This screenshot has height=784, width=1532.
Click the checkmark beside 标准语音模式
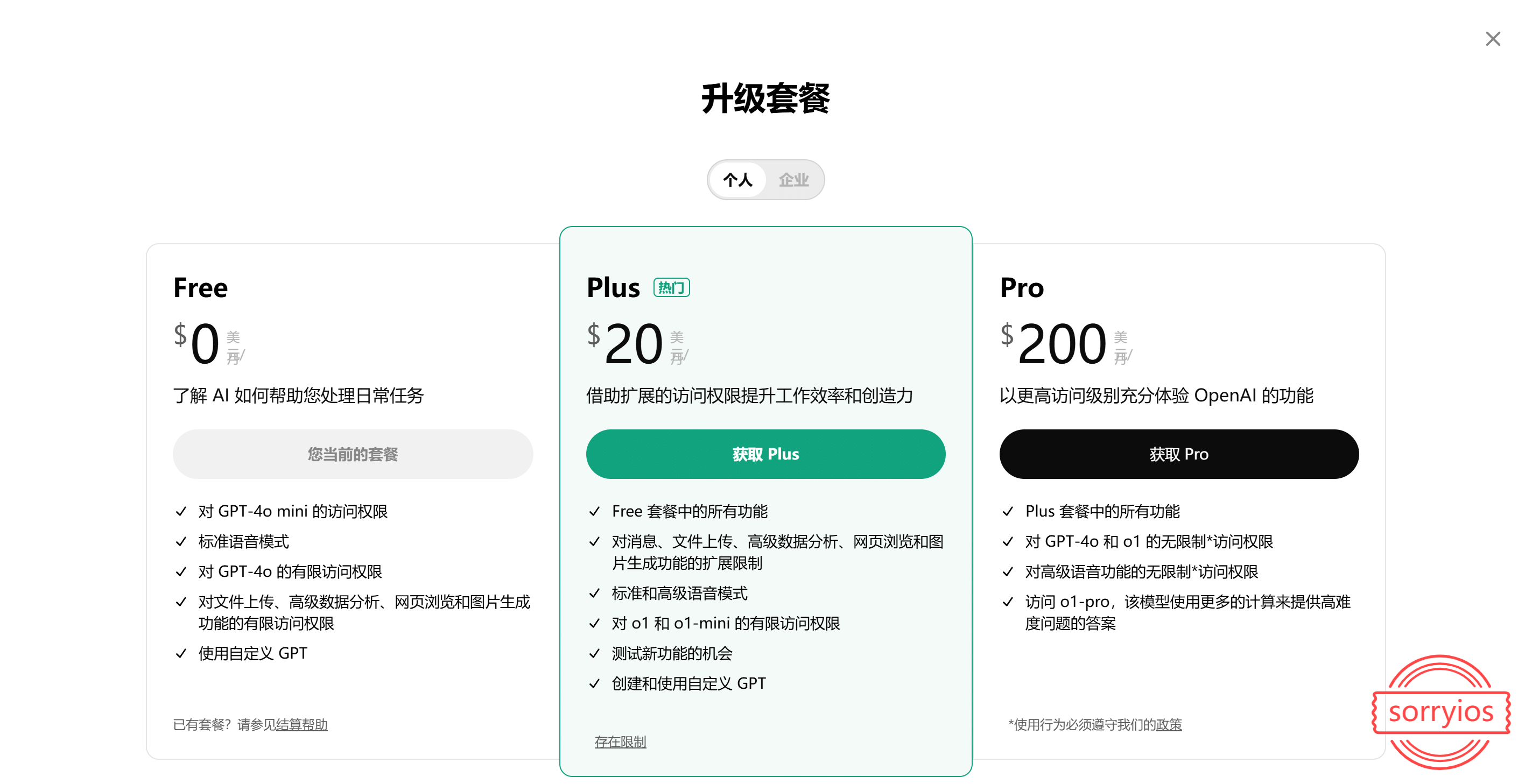(x=181, y=541)
